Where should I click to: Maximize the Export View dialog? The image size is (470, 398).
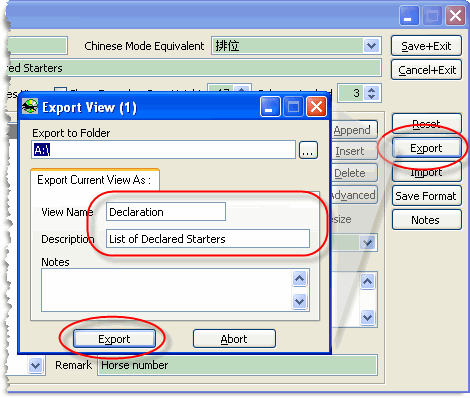pos(293,107)
